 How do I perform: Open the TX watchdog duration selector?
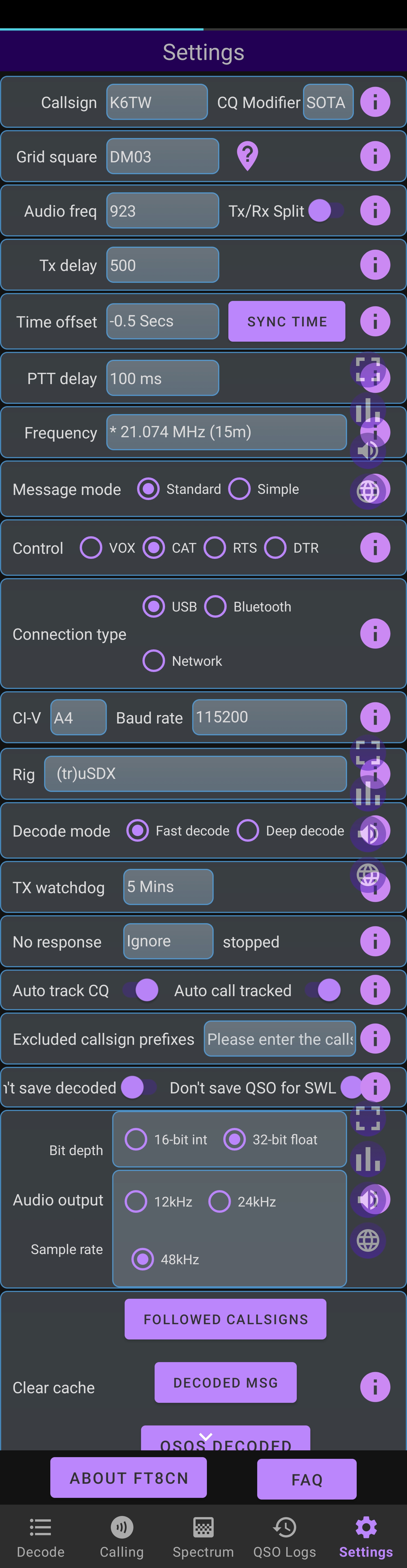(x=168, y=887)
